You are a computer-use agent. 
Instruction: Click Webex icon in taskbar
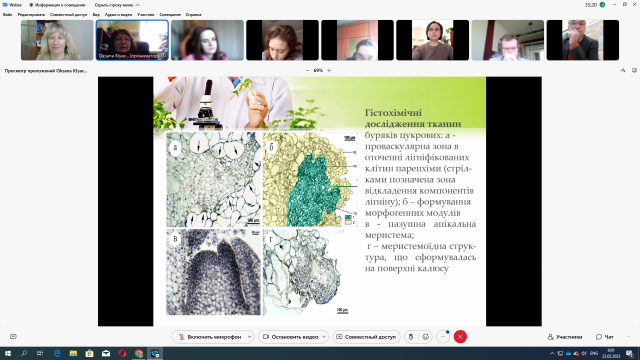(x=155, y=353)
